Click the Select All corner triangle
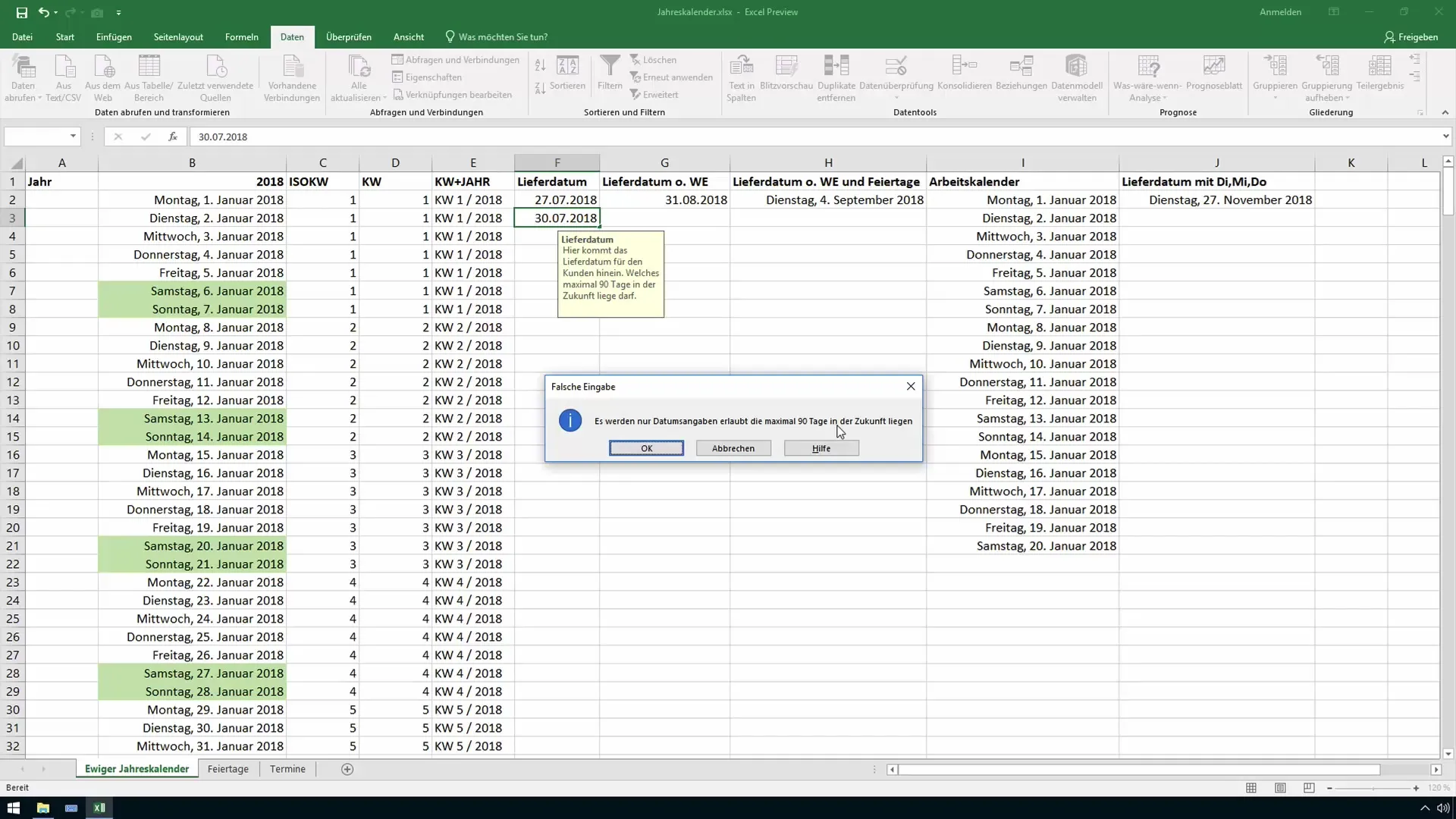This screenshot has width=1456, height=819. (16, 163)
